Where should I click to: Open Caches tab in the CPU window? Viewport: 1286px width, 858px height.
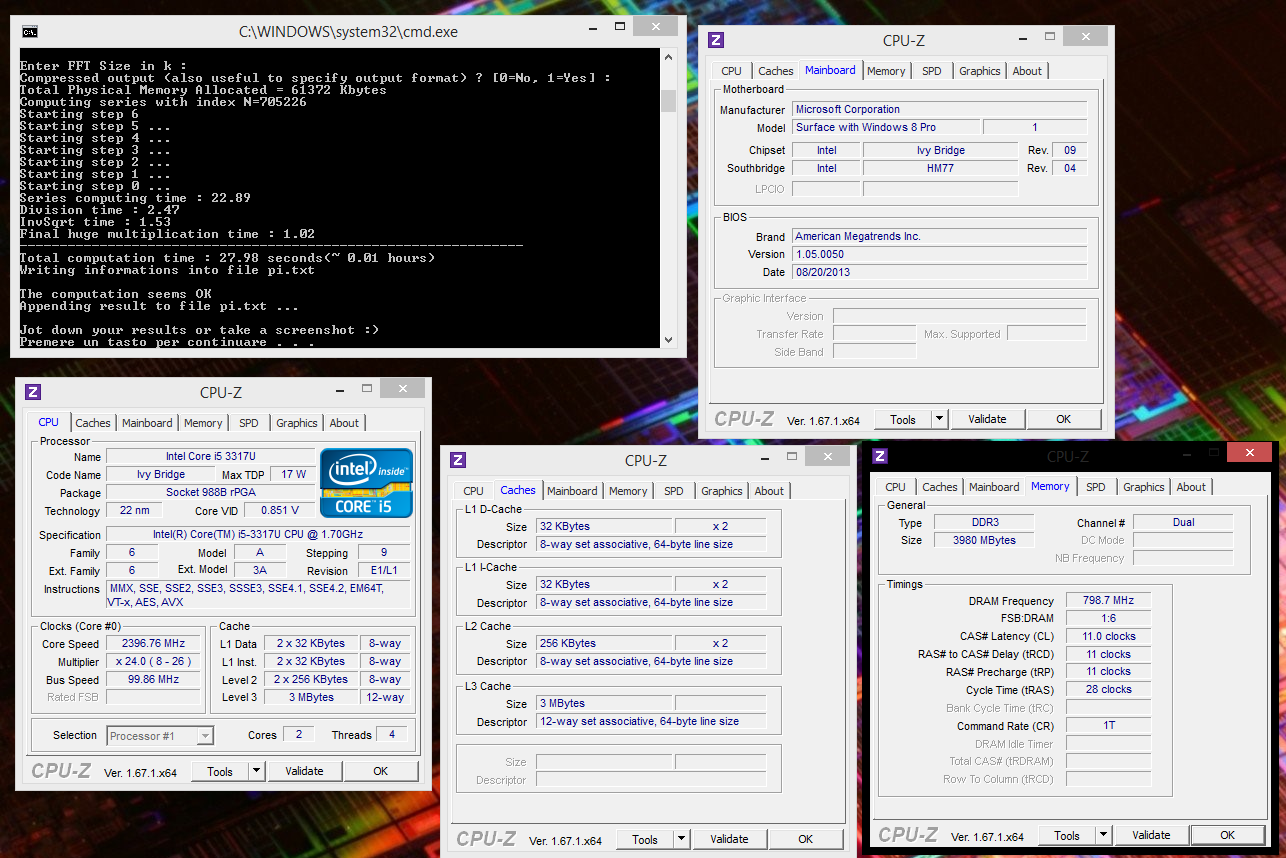[x=93, y=423]
